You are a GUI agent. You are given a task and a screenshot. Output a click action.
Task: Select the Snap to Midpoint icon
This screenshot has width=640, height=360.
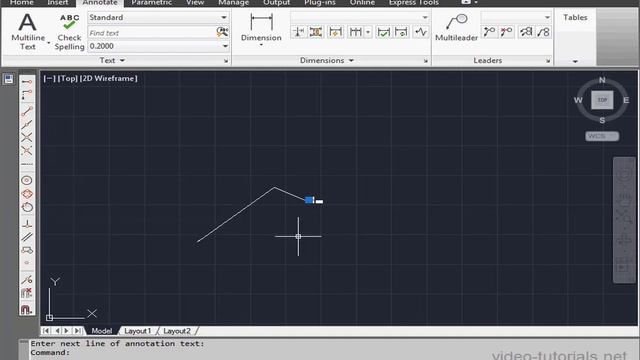point(27,124)
